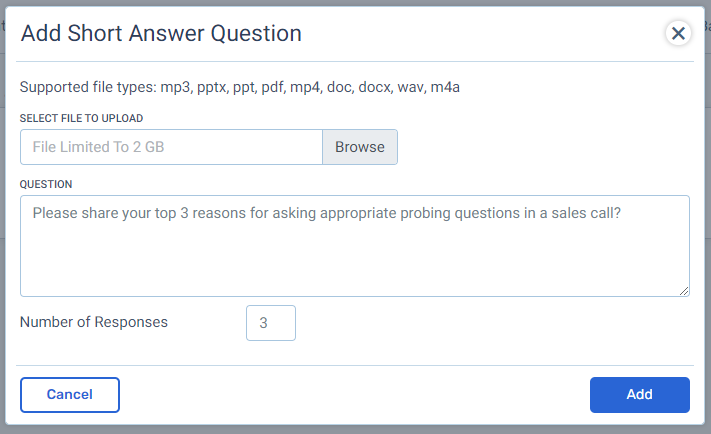Viewport: 711px width, 434px height.
Task: Click the word mp3 in file types
Action: click(175, 87)
